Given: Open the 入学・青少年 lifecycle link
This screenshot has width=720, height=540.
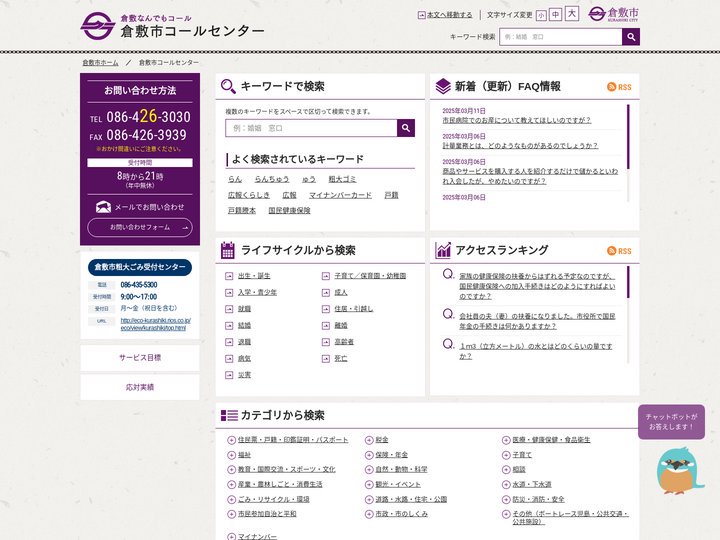Looking at the screenshot, I should tap(257, 292).
